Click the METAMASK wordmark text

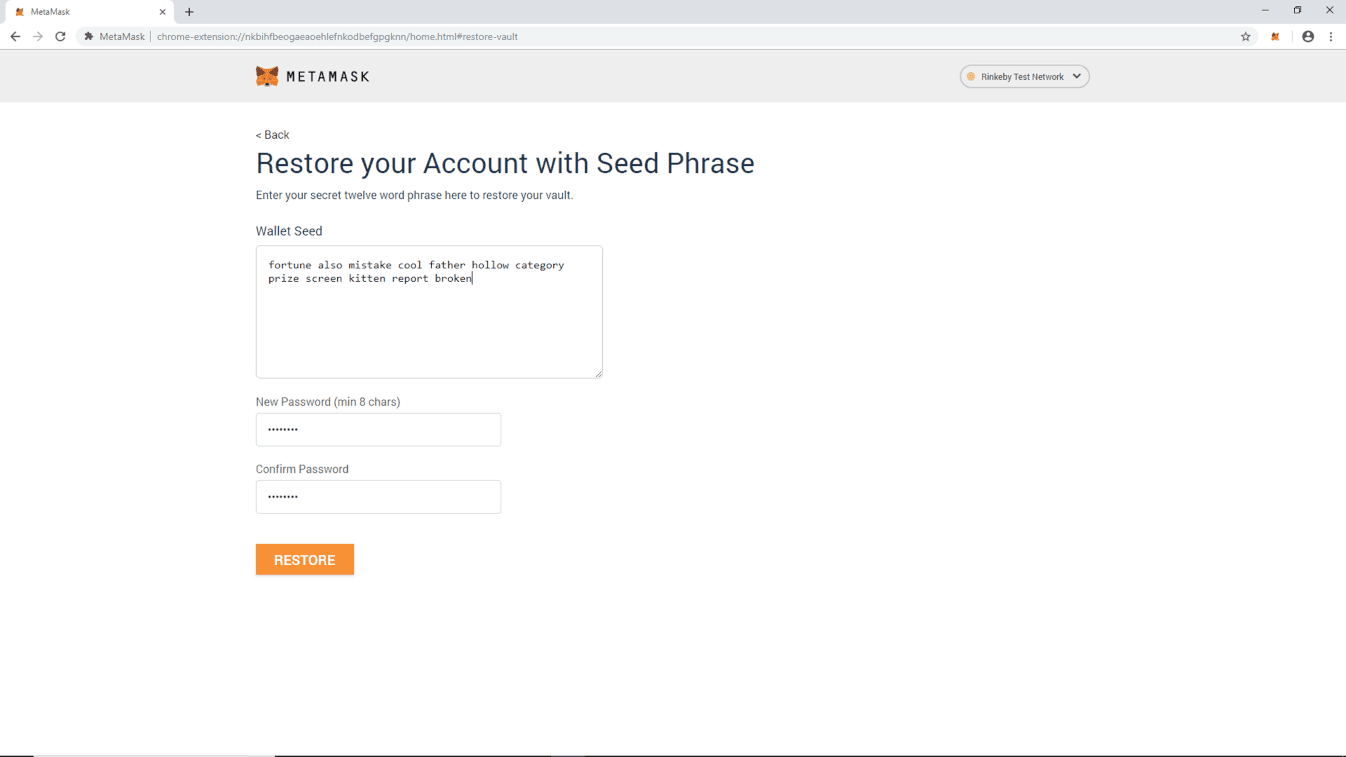(328, 77)
